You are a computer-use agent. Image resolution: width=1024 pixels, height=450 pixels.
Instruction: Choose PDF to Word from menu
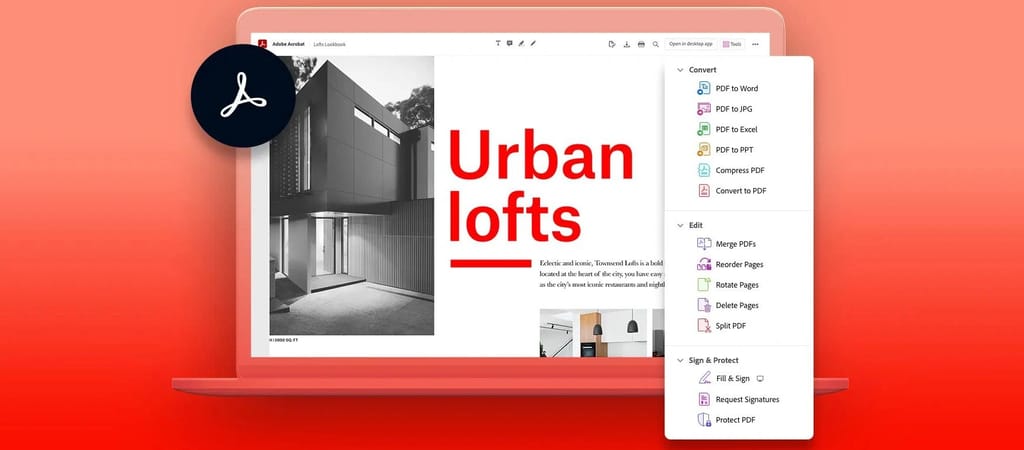coord(736,89)
